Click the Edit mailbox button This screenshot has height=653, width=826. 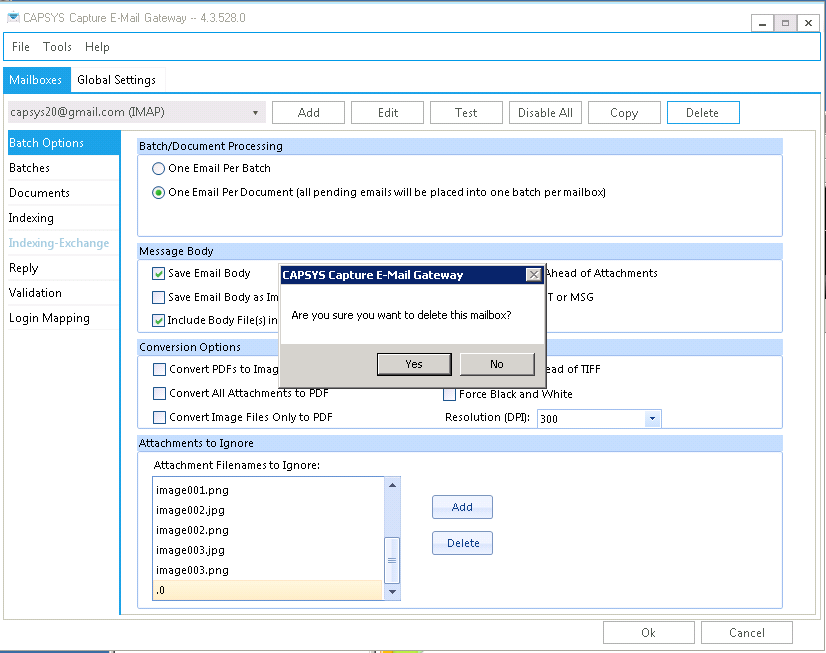388,113
